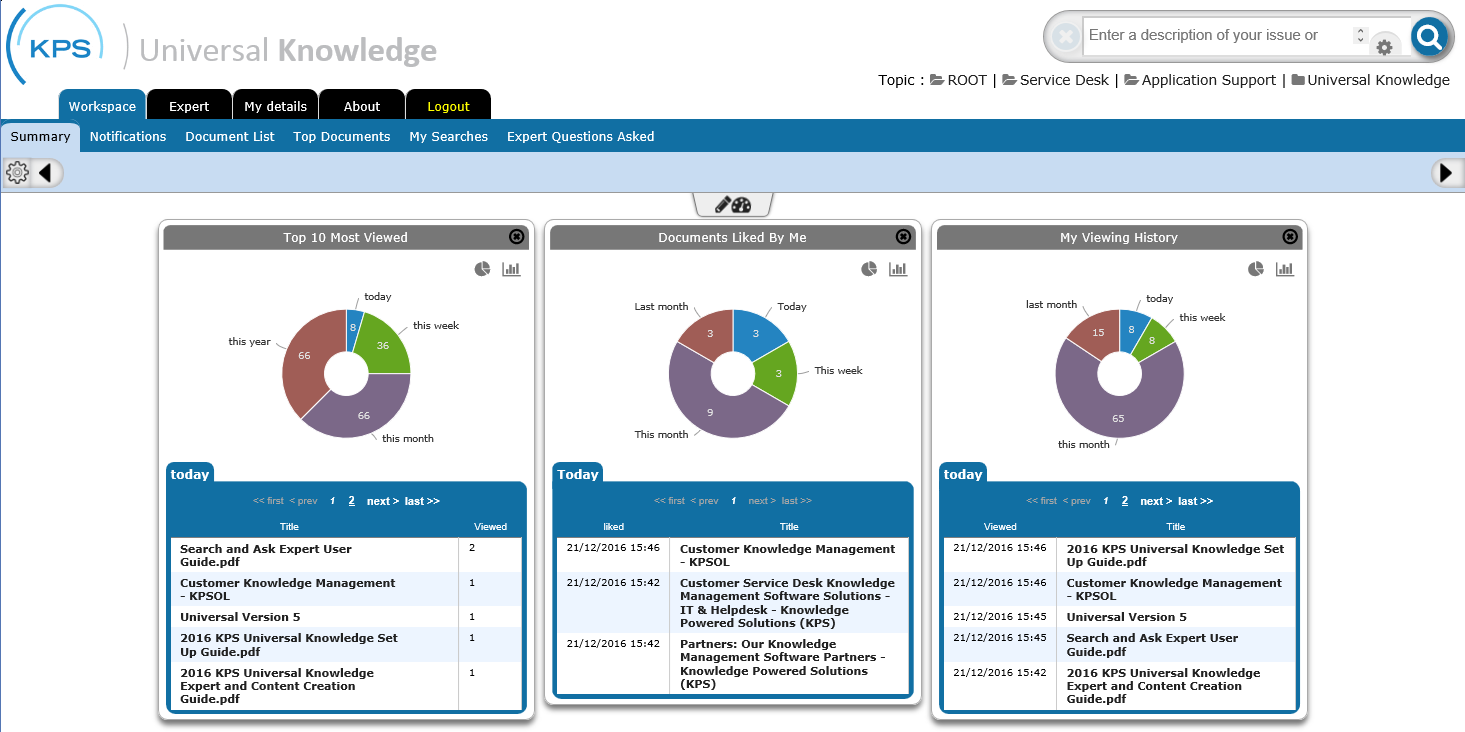Click the customize dashboard palette icon
The width and height of the screenshot is (1465, 732).
tap(732, 205)
